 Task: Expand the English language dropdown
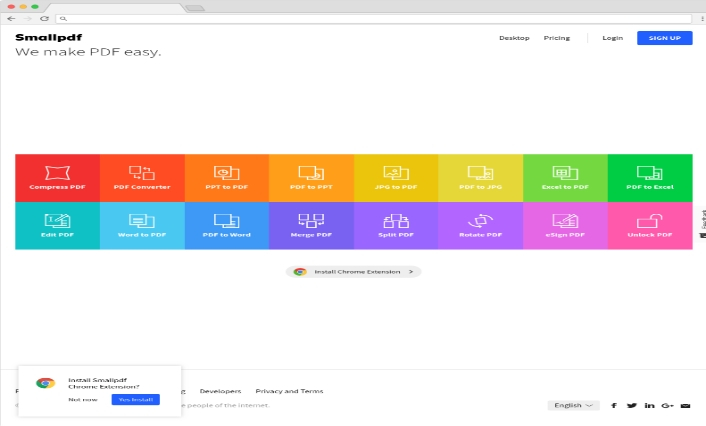(573, 405)
